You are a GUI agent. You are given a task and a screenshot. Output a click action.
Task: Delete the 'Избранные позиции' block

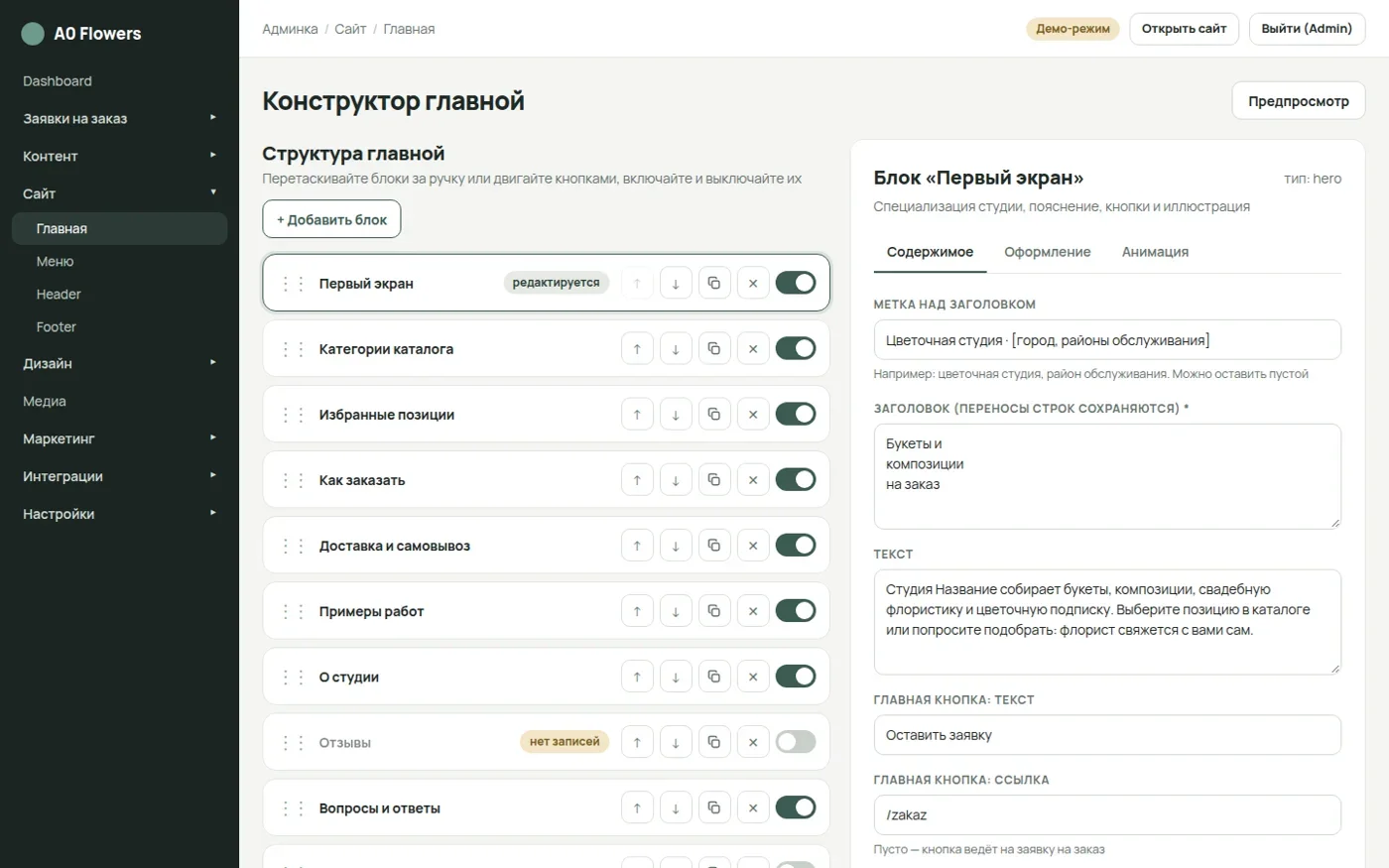[753, 415]
